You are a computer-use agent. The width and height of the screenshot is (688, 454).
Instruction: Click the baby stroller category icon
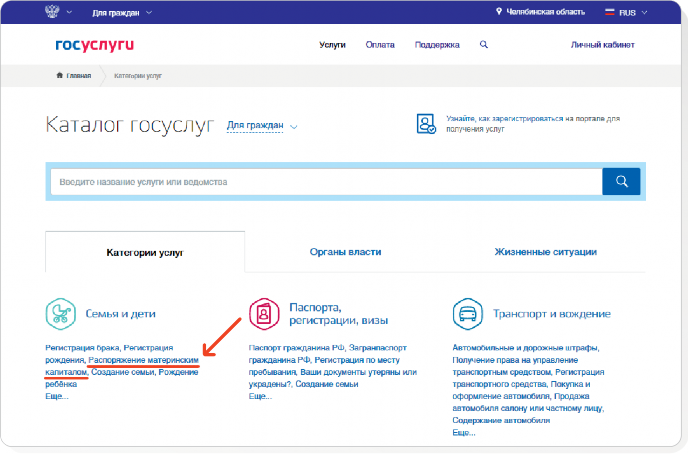coord(61,314)
